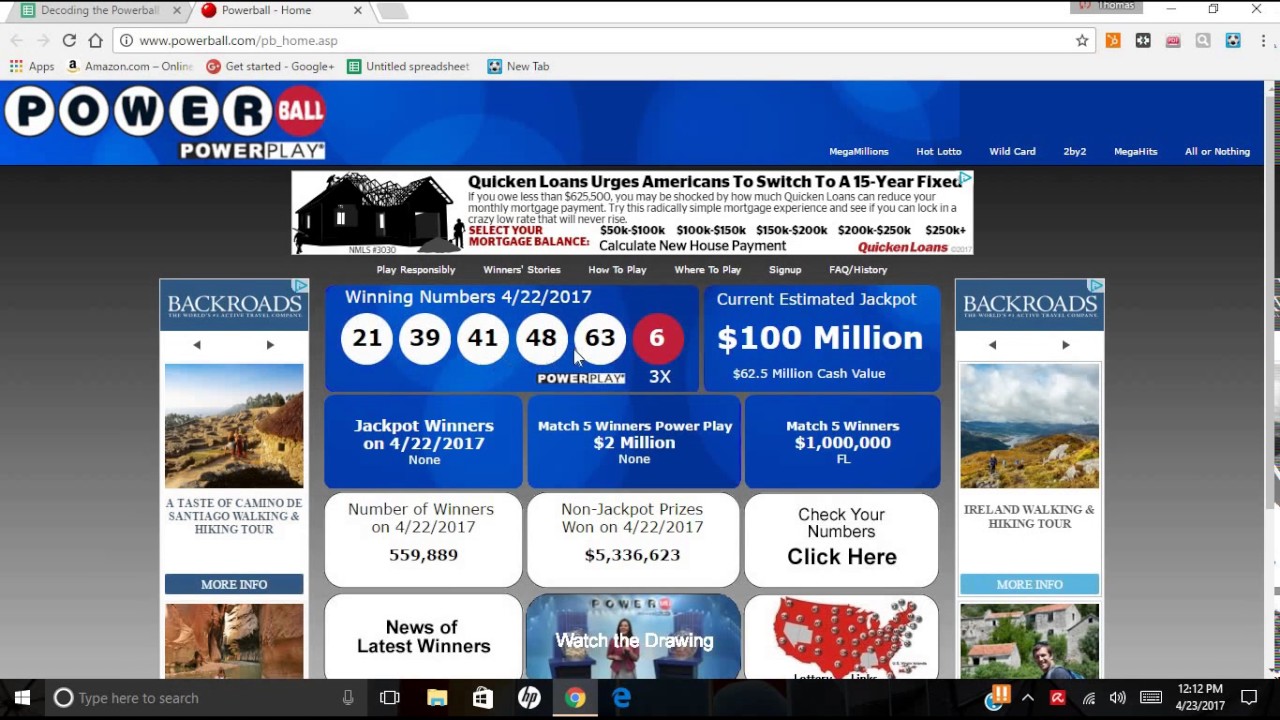Click the site info icon in address bar

click(127, 41)
